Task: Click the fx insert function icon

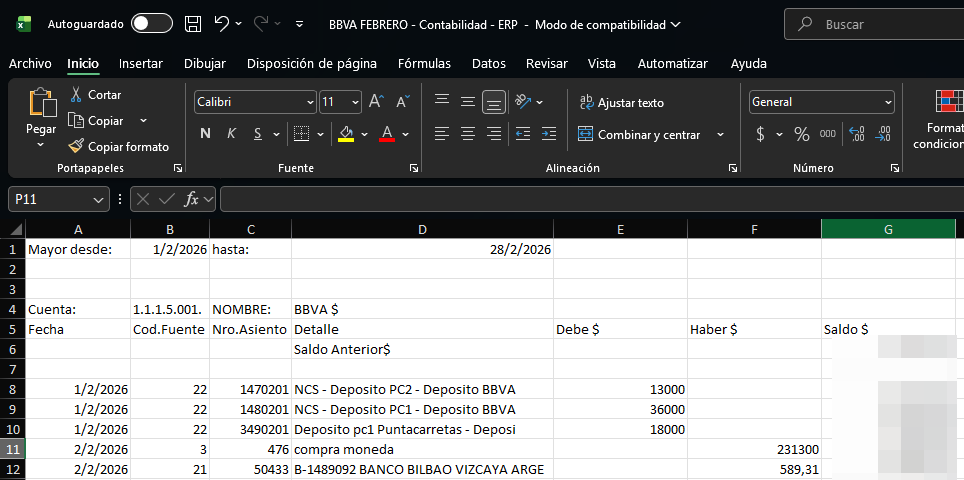Action: 192,199
